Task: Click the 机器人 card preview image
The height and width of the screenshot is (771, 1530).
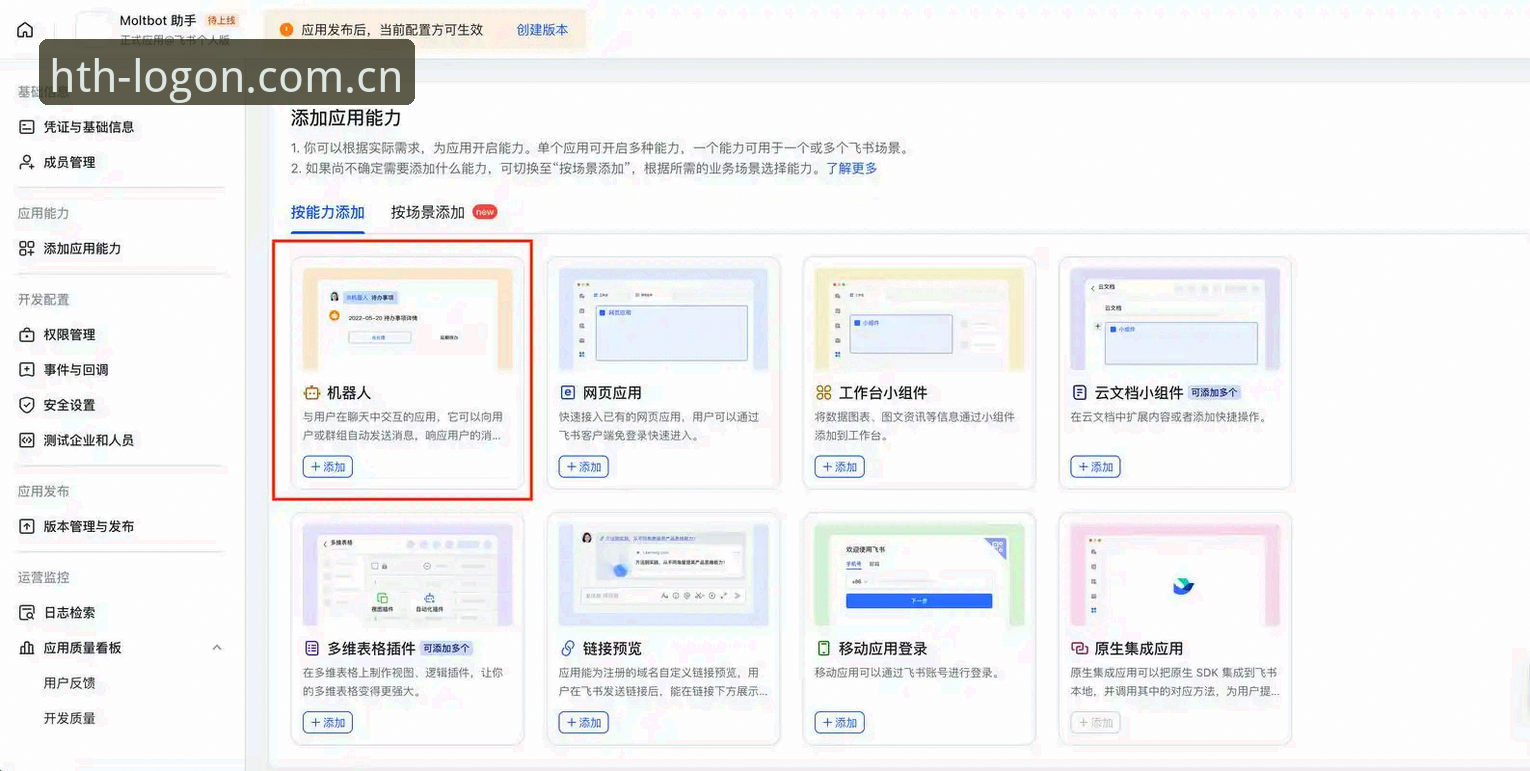Action: tap(407, 319)
